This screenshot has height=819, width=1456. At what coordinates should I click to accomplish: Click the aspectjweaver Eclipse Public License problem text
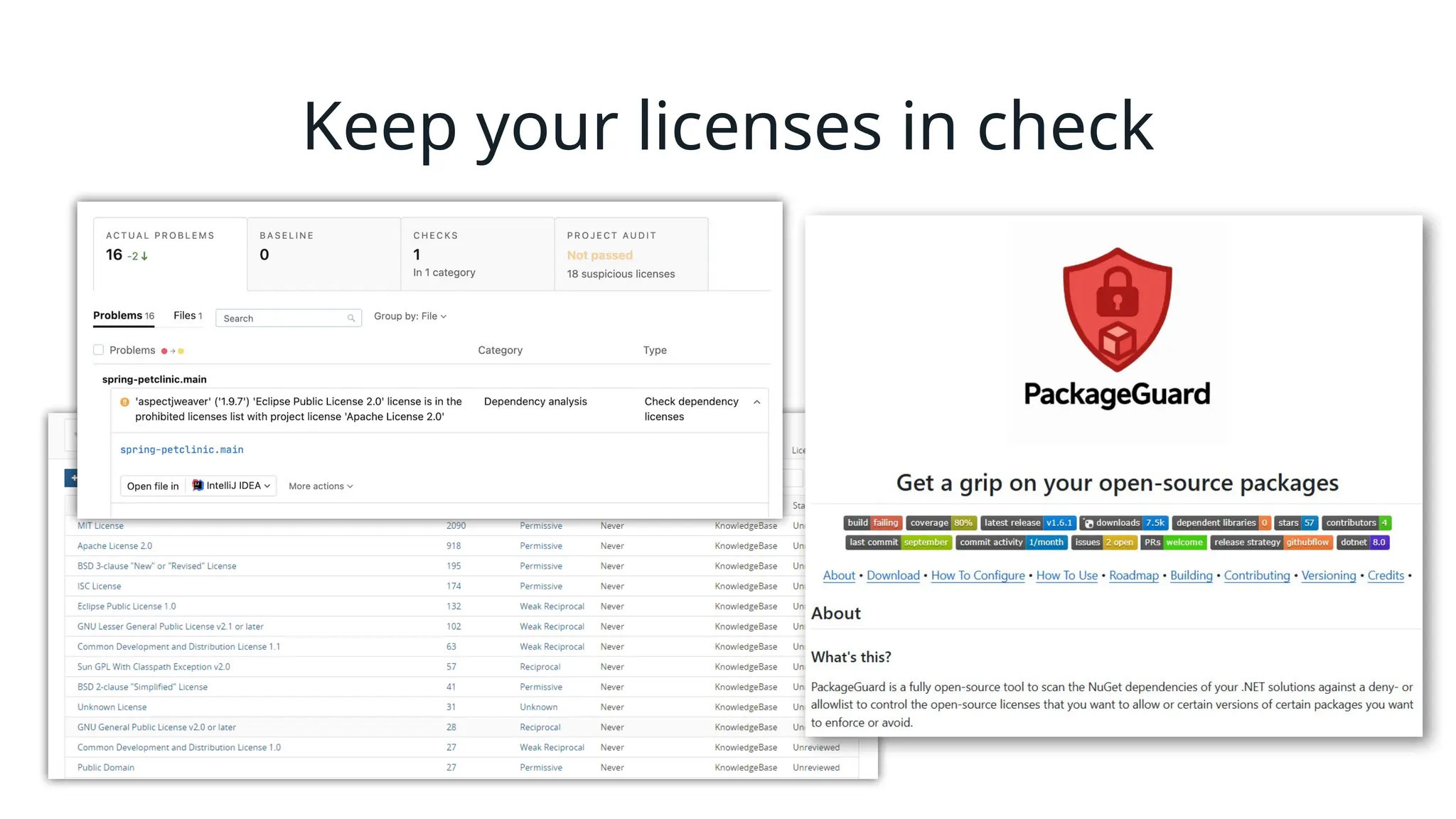(299, 409)
